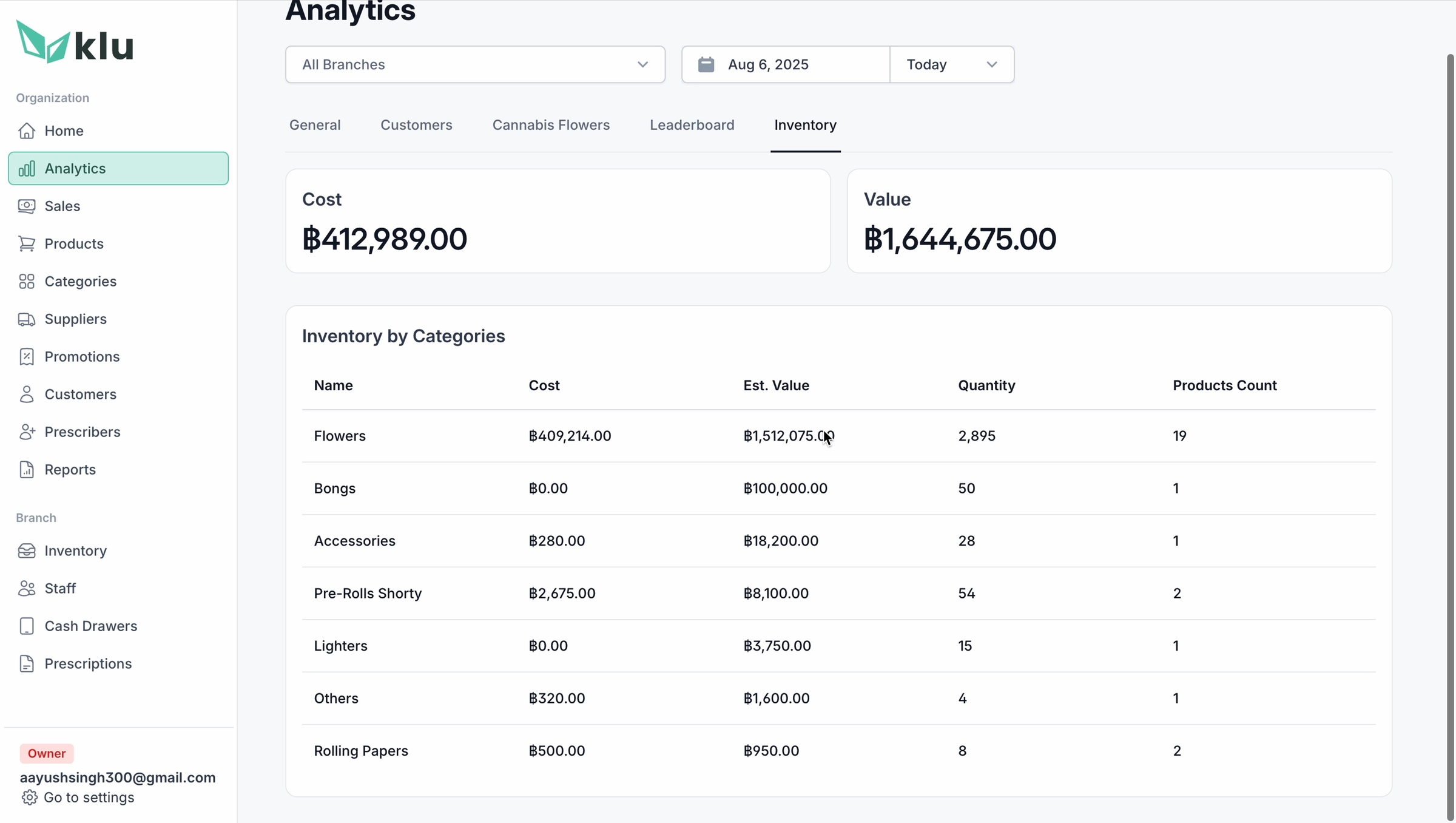The height and width of the screenshot is (823, 1456).
Task: Open the All Branches dropdown
Action: [475, 64]
